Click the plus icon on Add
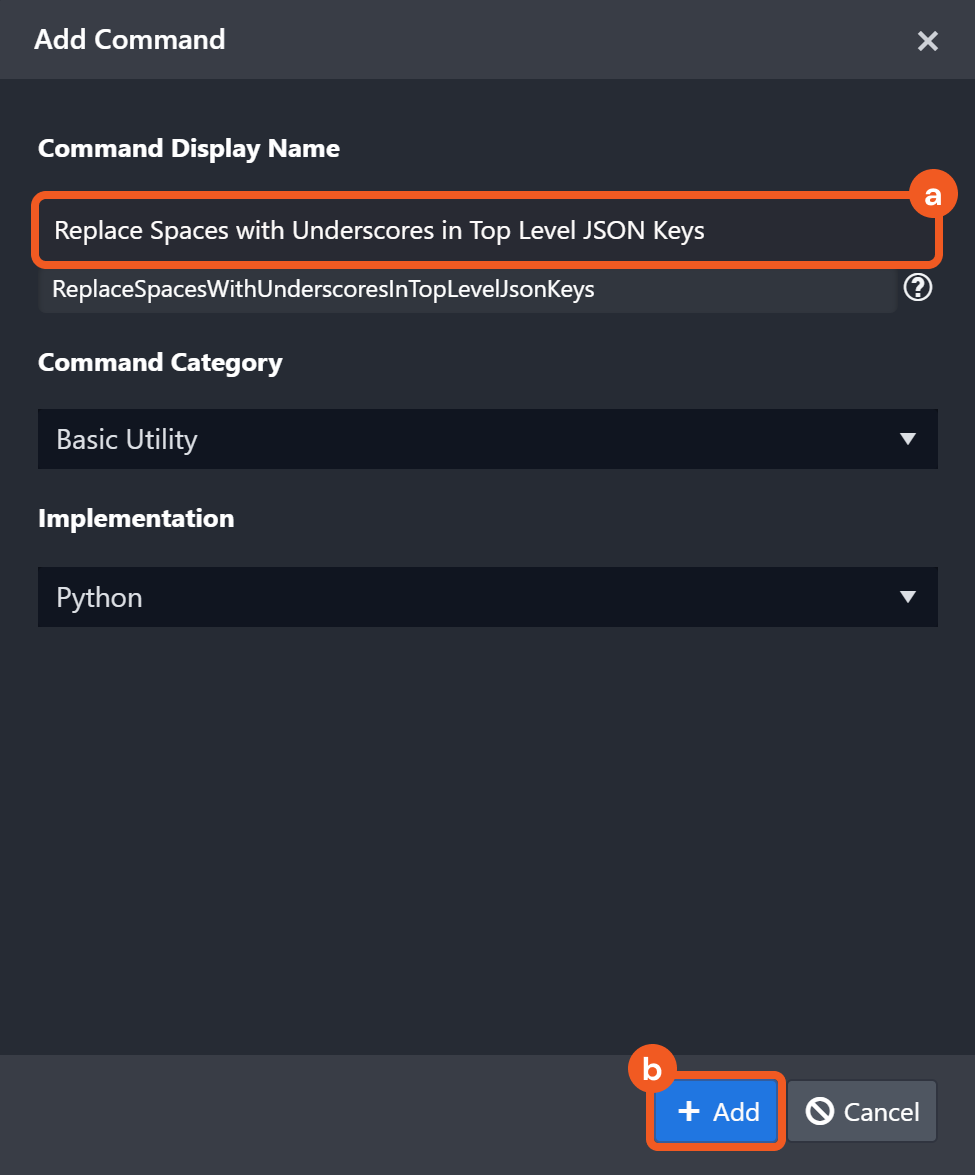The width and height of the screenshot is (975, 1175). [x=689, y=1111]
